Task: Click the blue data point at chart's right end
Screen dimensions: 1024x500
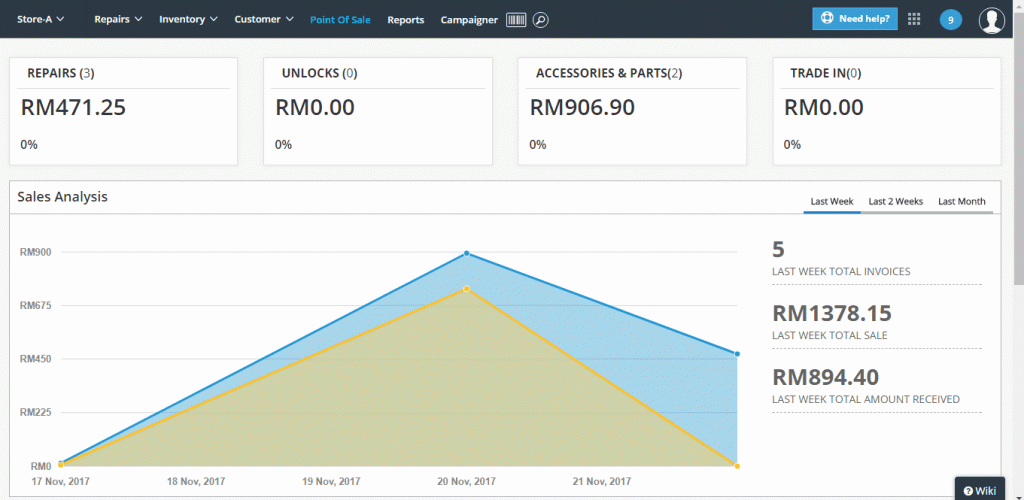Action: pos(737,354)
